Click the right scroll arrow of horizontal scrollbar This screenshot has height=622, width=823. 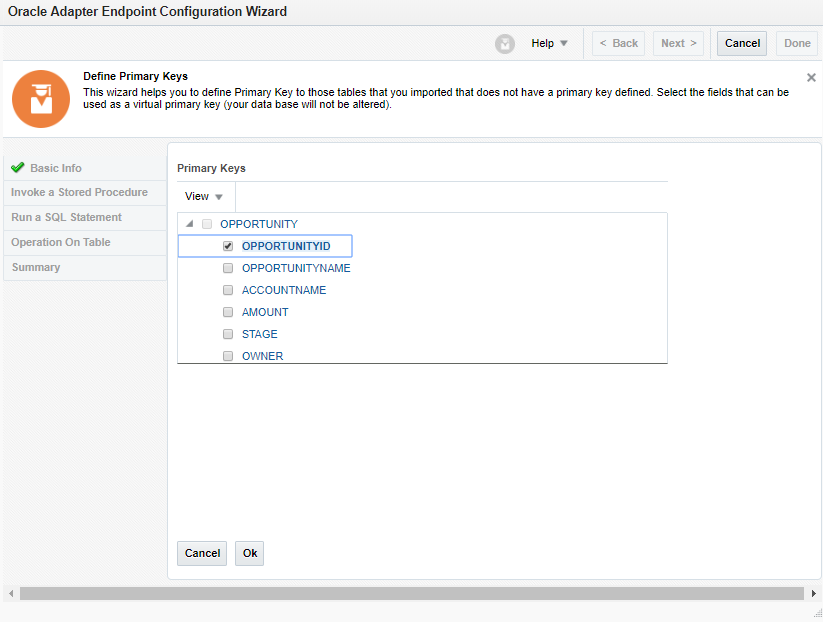(x=813, y=594)
